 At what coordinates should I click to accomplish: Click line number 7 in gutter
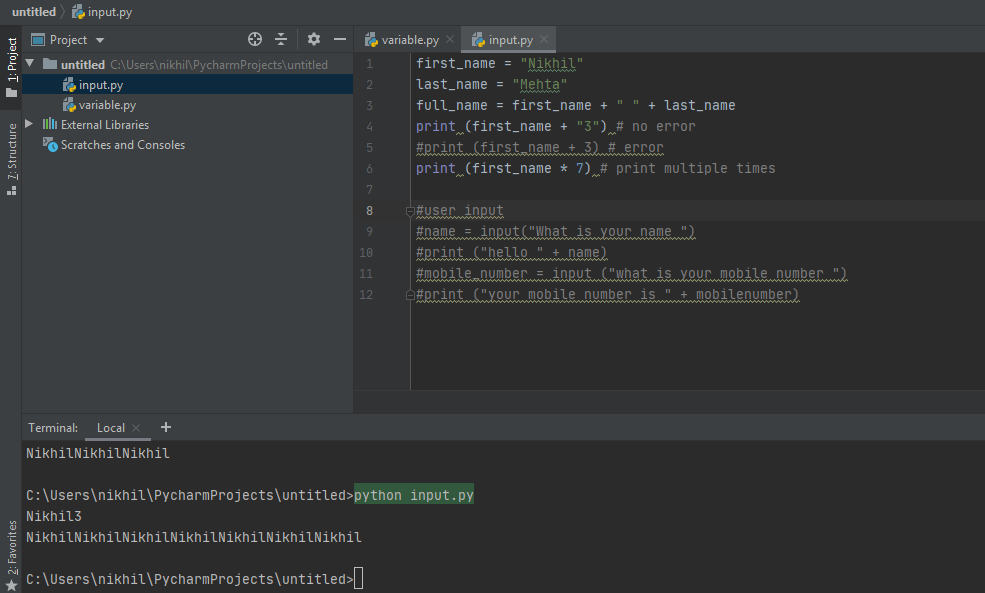click(369, 190)
